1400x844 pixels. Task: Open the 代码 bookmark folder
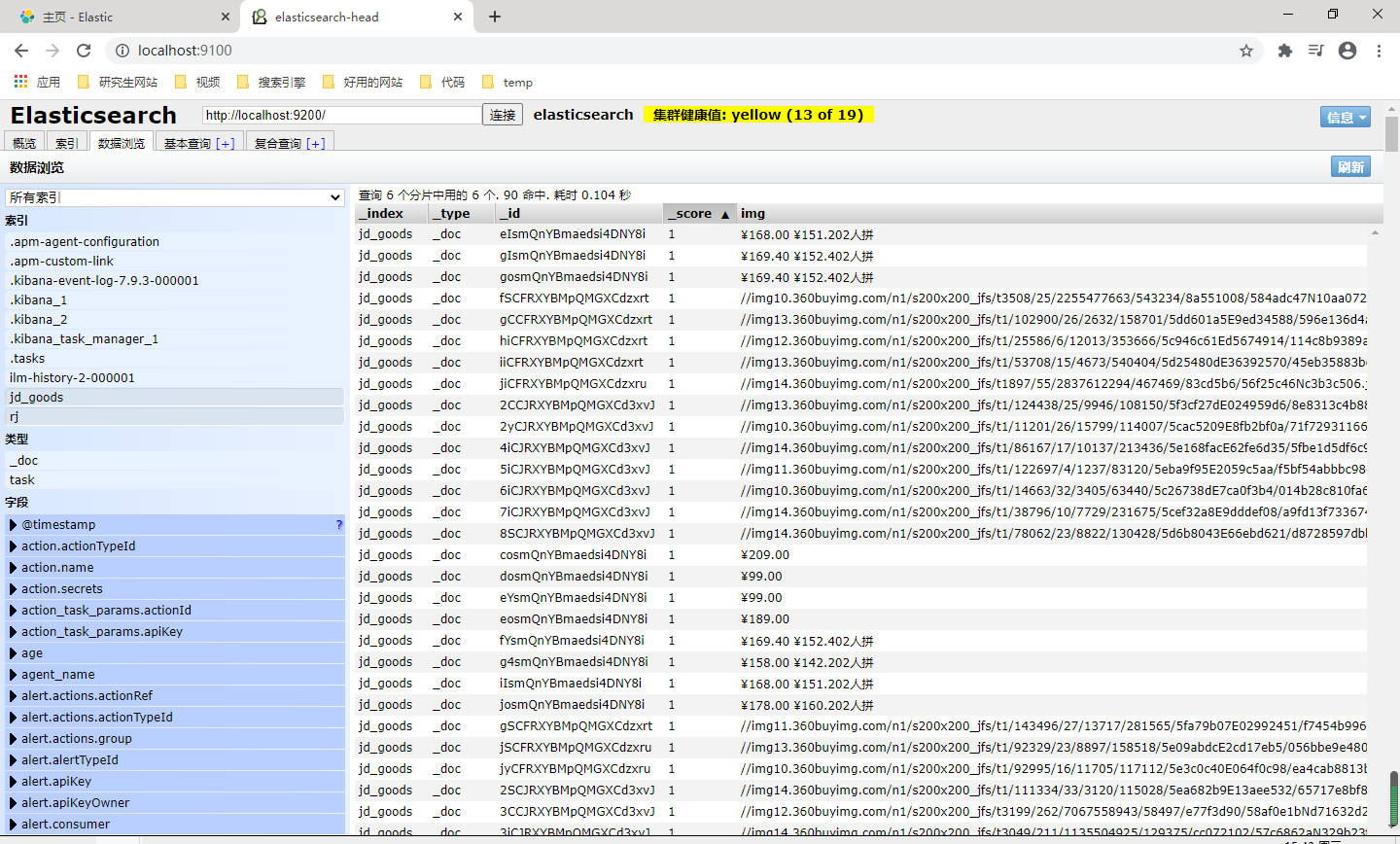[442, 83]
